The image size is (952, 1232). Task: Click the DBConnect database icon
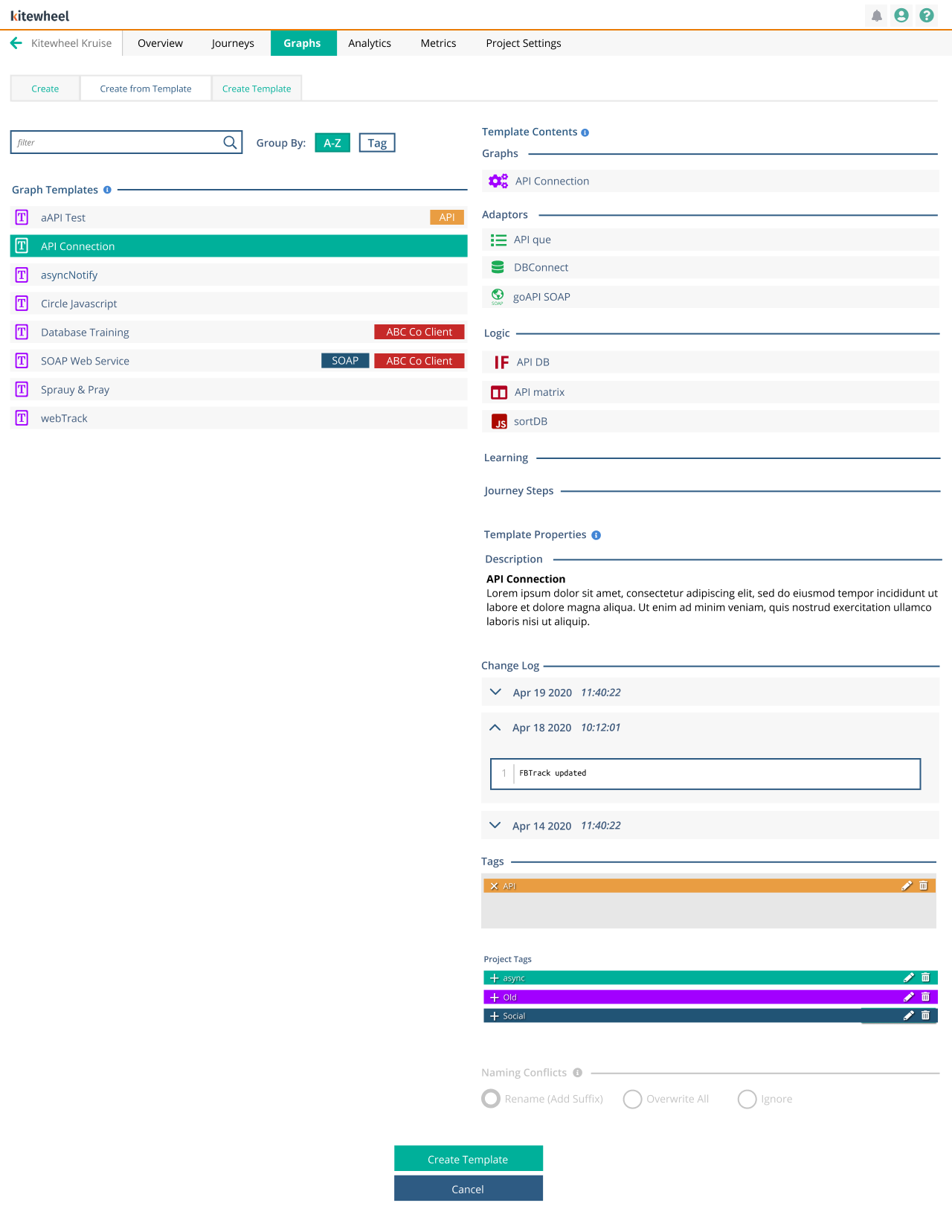(x=498, y=267)
